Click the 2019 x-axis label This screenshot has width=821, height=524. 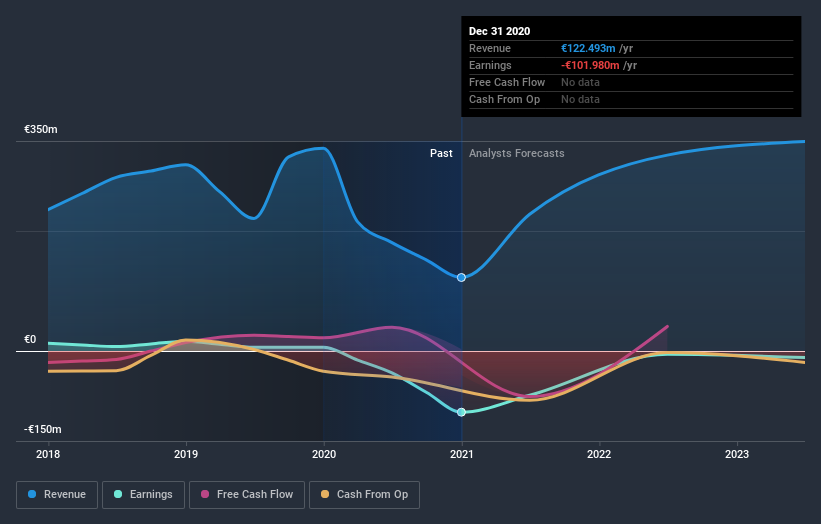pos(186,454)
